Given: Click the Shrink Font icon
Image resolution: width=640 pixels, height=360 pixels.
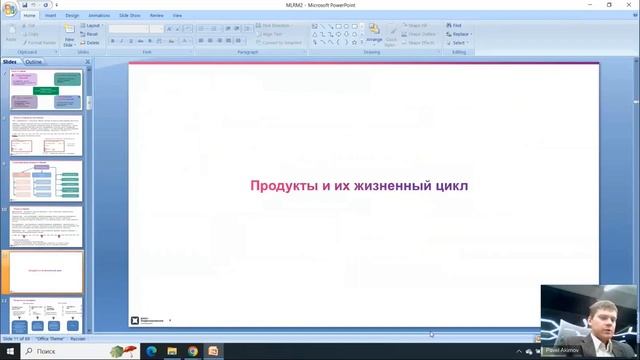Looking at the screenshot, I should coord(178,29).
